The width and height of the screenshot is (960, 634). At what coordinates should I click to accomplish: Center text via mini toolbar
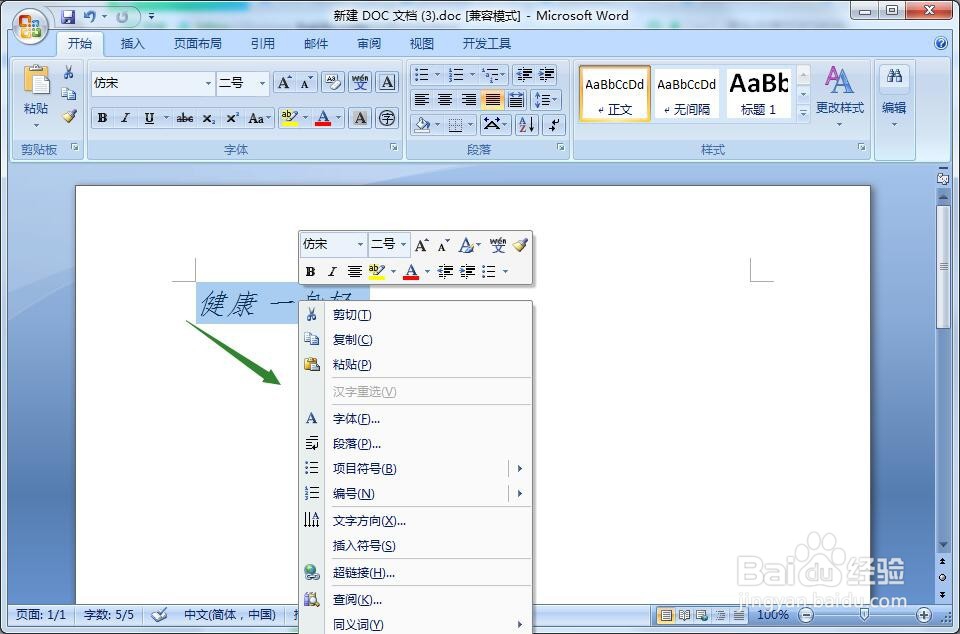click(354, 271)
